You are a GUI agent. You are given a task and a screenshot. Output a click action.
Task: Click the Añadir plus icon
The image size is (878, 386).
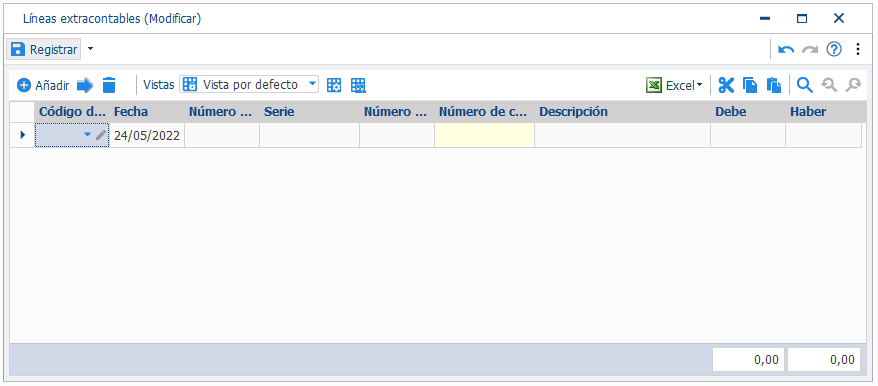[24, 85]
